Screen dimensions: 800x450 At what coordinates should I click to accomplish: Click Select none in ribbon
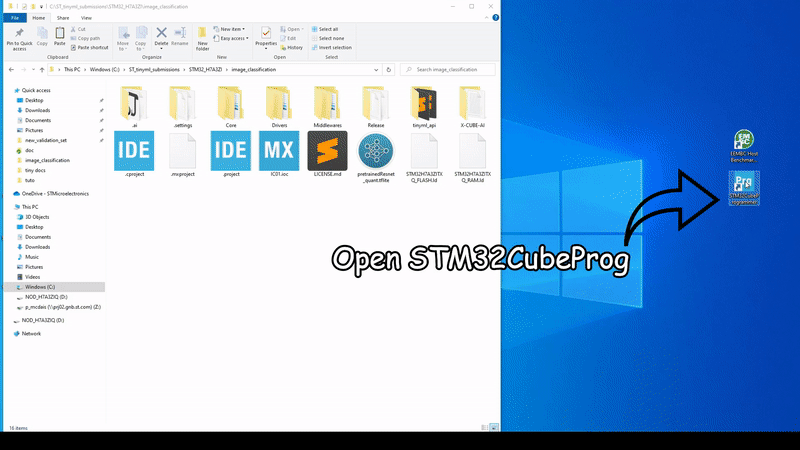pos(328,38)
